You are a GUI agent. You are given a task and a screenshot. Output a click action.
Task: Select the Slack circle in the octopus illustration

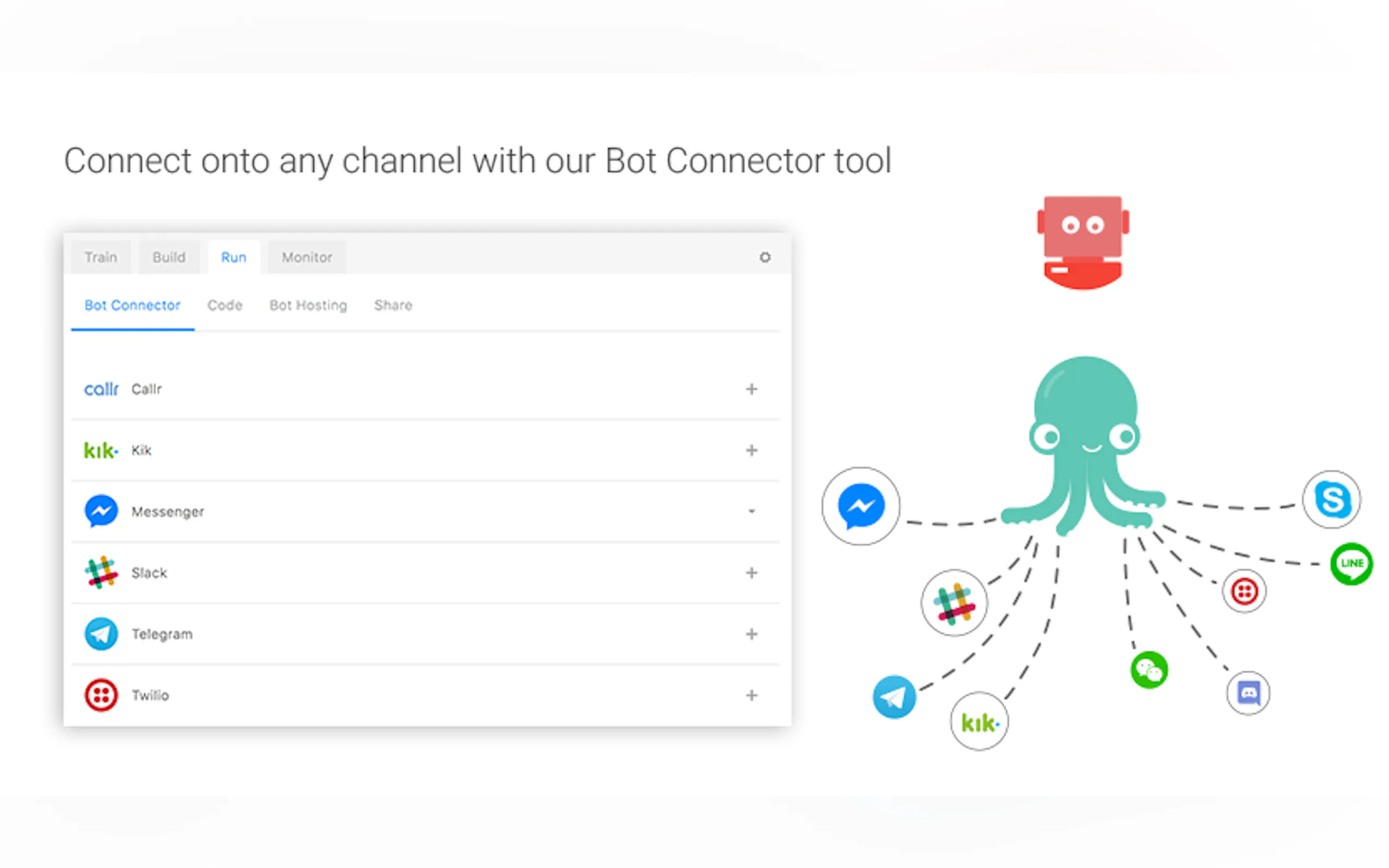point(954,603)
